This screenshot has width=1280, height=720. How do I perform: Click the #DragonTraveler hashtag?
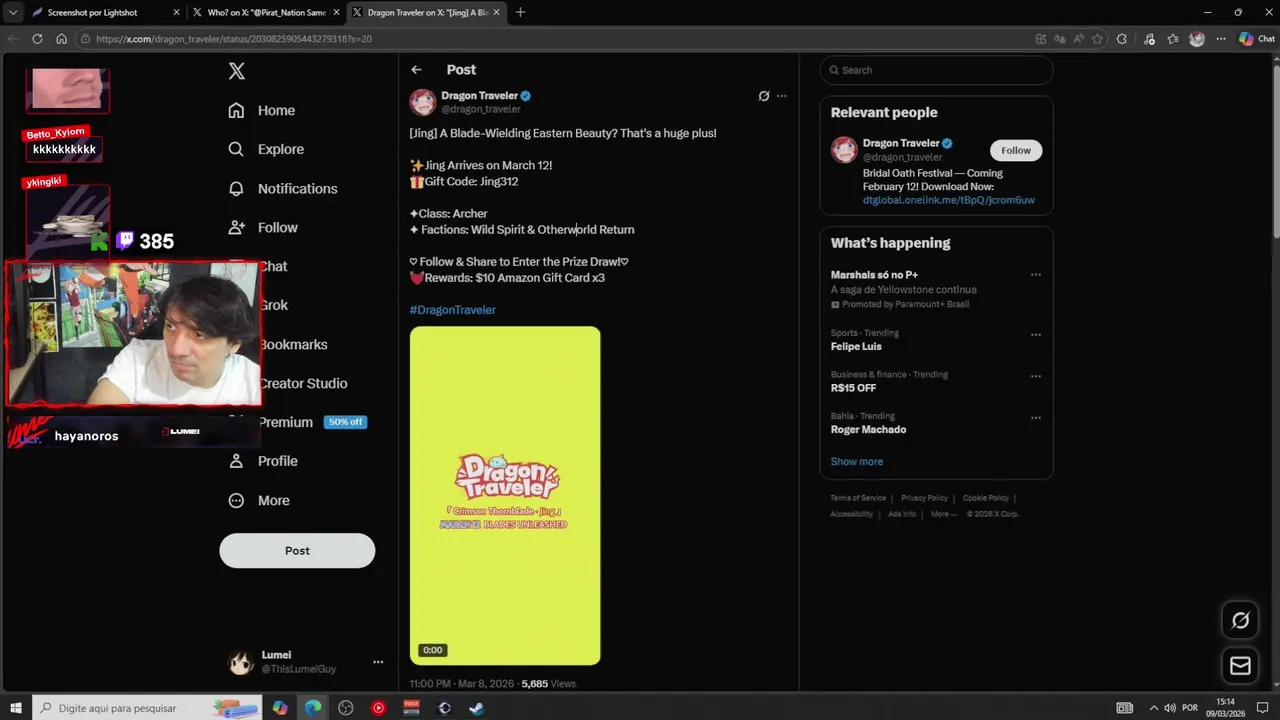[452, 310]
